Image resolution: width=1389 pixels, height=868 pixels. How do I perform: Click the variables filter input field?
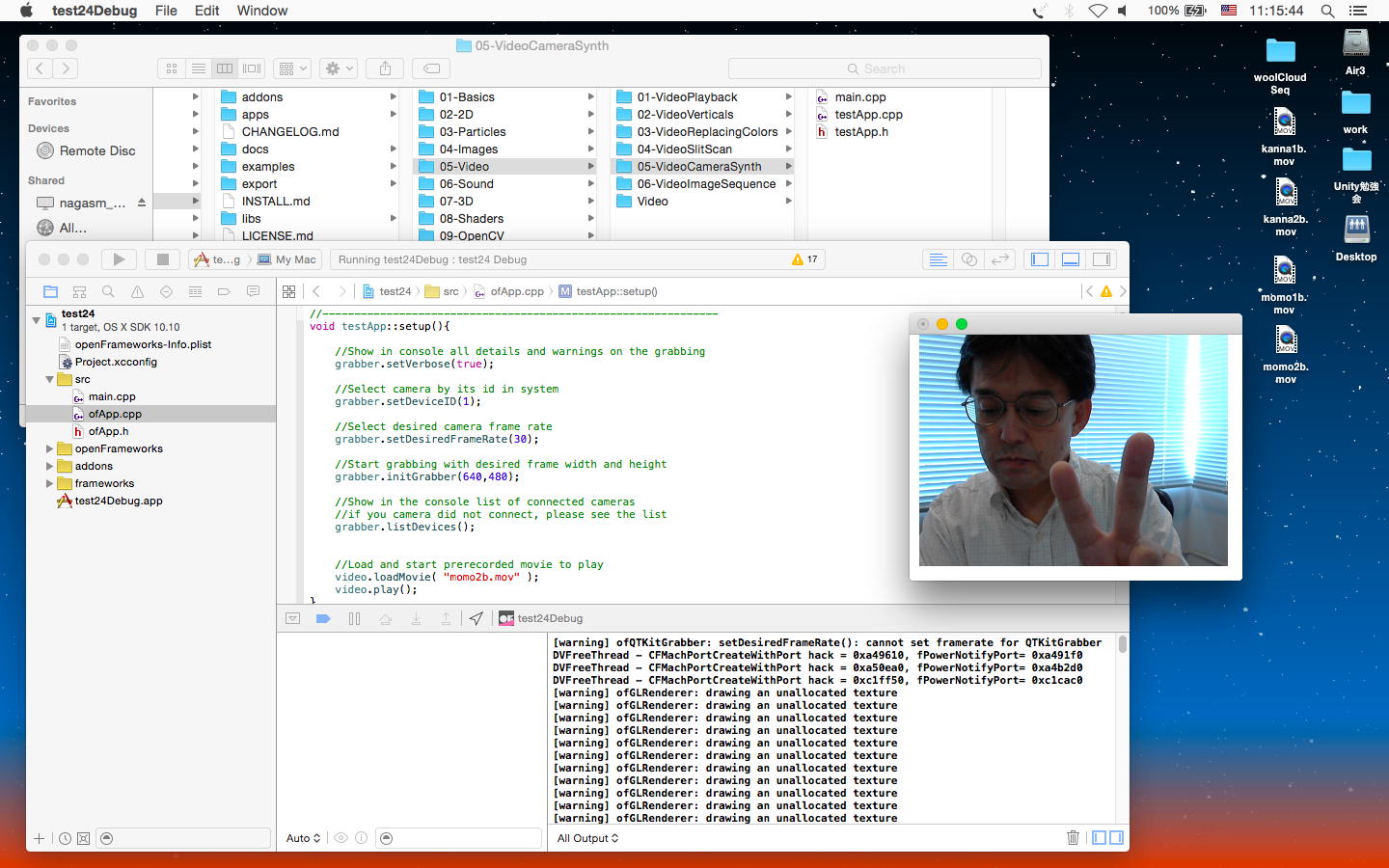(459, 838)
